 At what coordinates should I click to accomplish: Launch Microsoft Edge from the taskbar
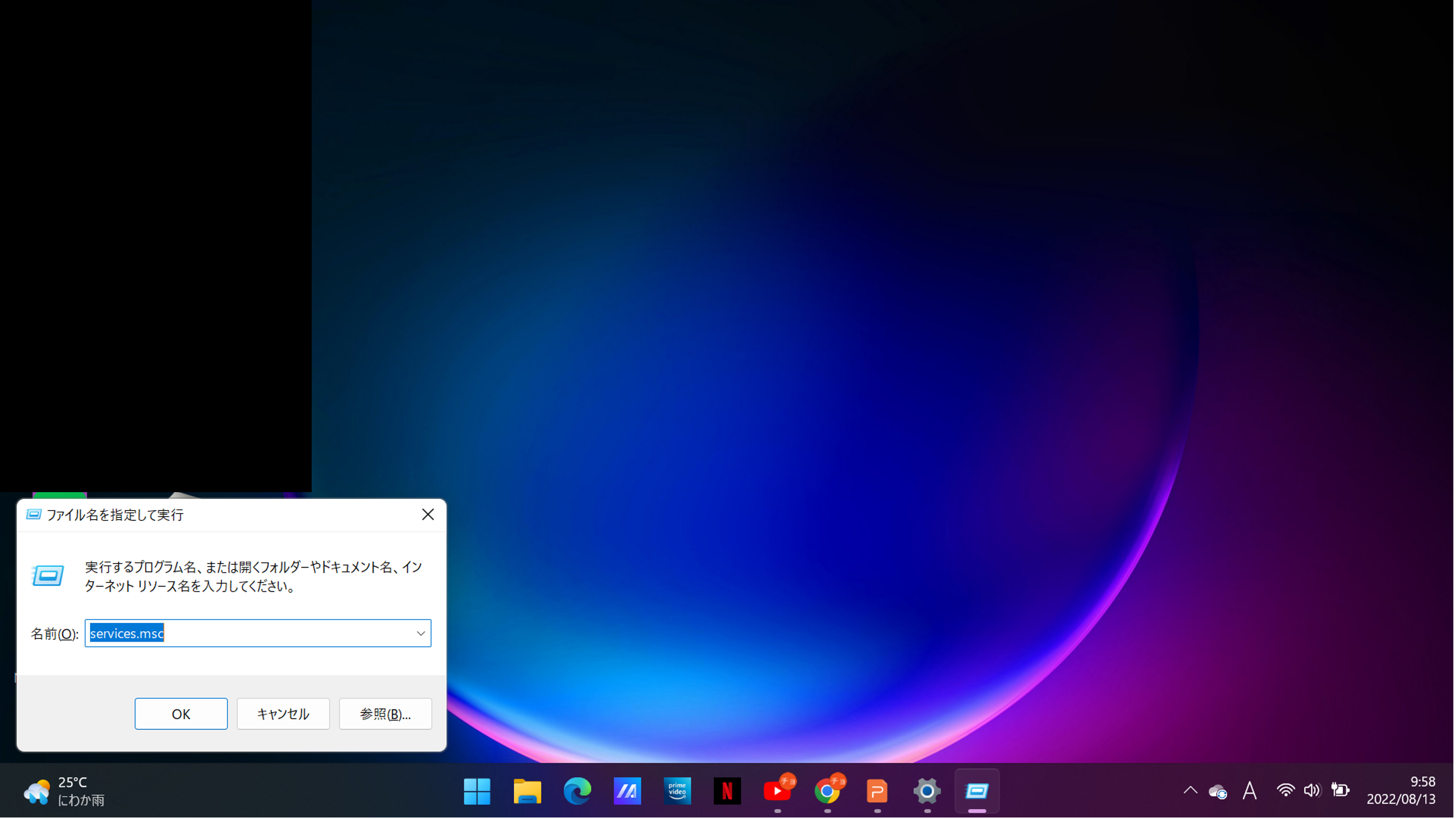pyautogui.click(x=577, y=791)
